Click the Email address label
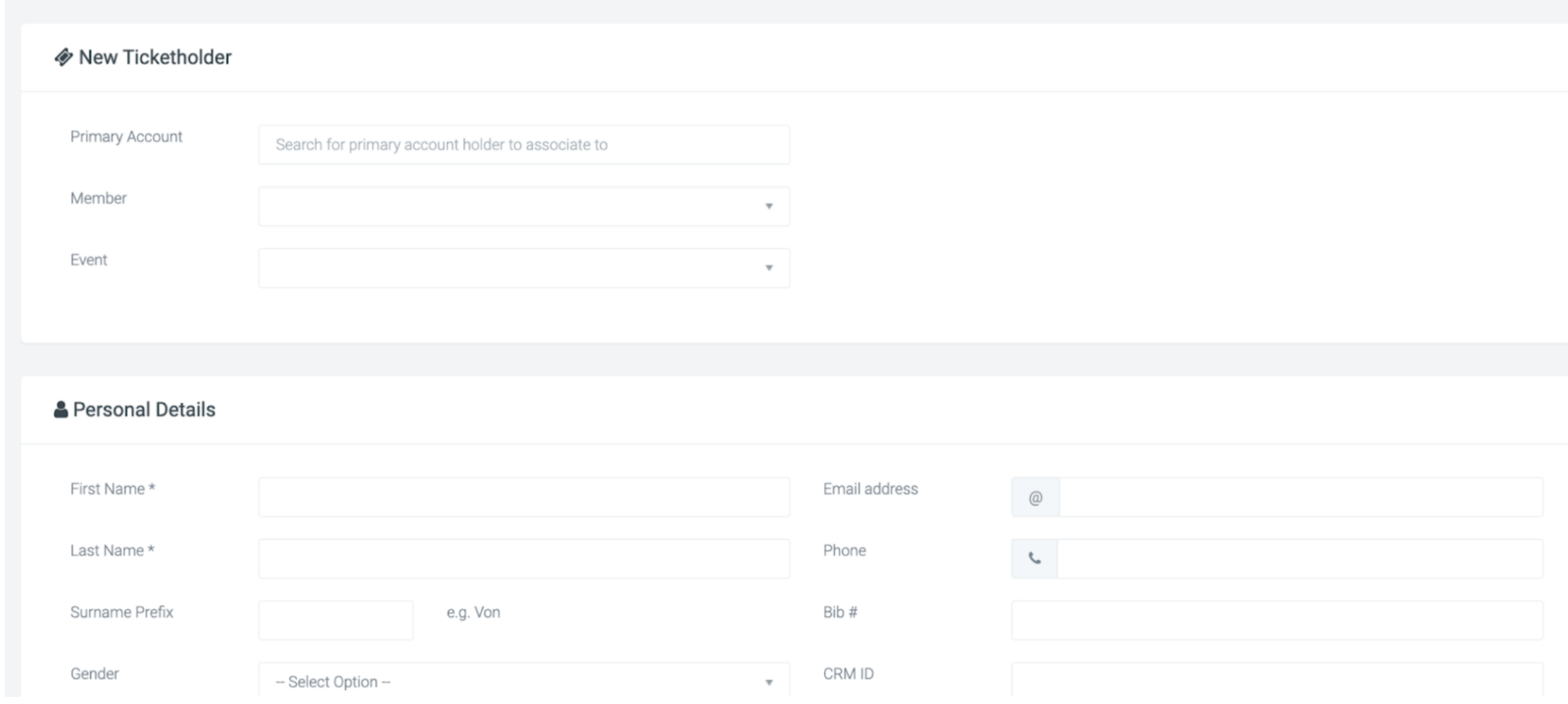This screenshot has height=704, width=1568. [x=870, y=489]
